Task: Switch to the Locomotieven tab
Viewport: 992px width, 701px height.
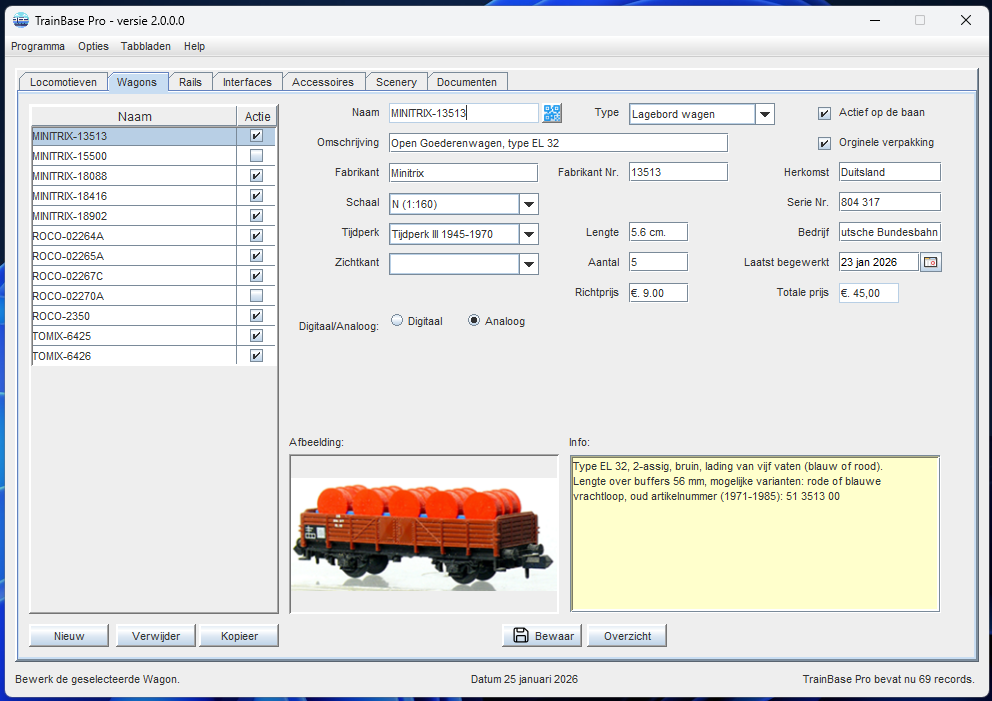Action: pos(63,82)
